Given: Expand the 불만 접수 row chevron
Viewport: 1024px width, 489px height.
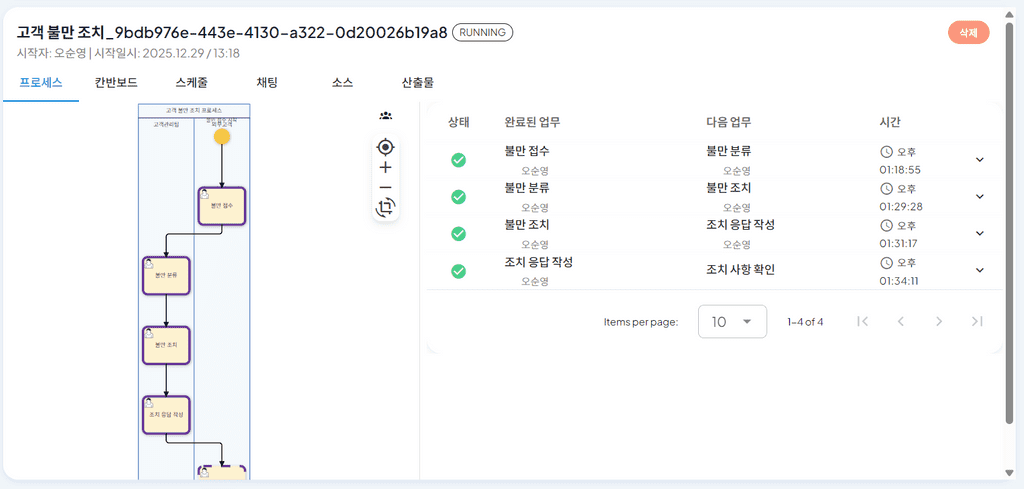Looking at the screenshot, I should pyautogui.click(x=979, y=160).
